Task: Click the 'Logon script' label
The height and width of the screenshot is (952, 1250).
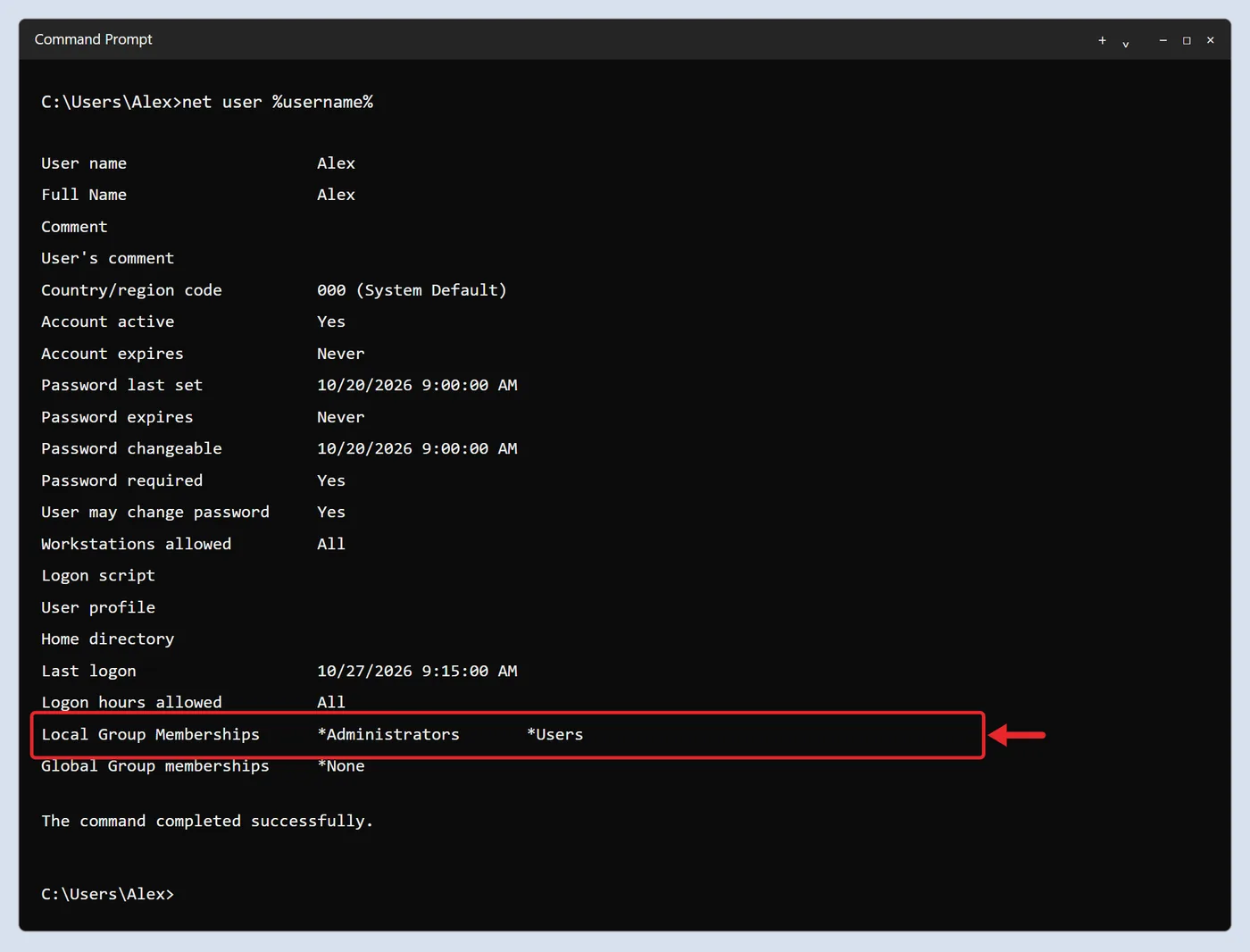Action: pos(98,575)
